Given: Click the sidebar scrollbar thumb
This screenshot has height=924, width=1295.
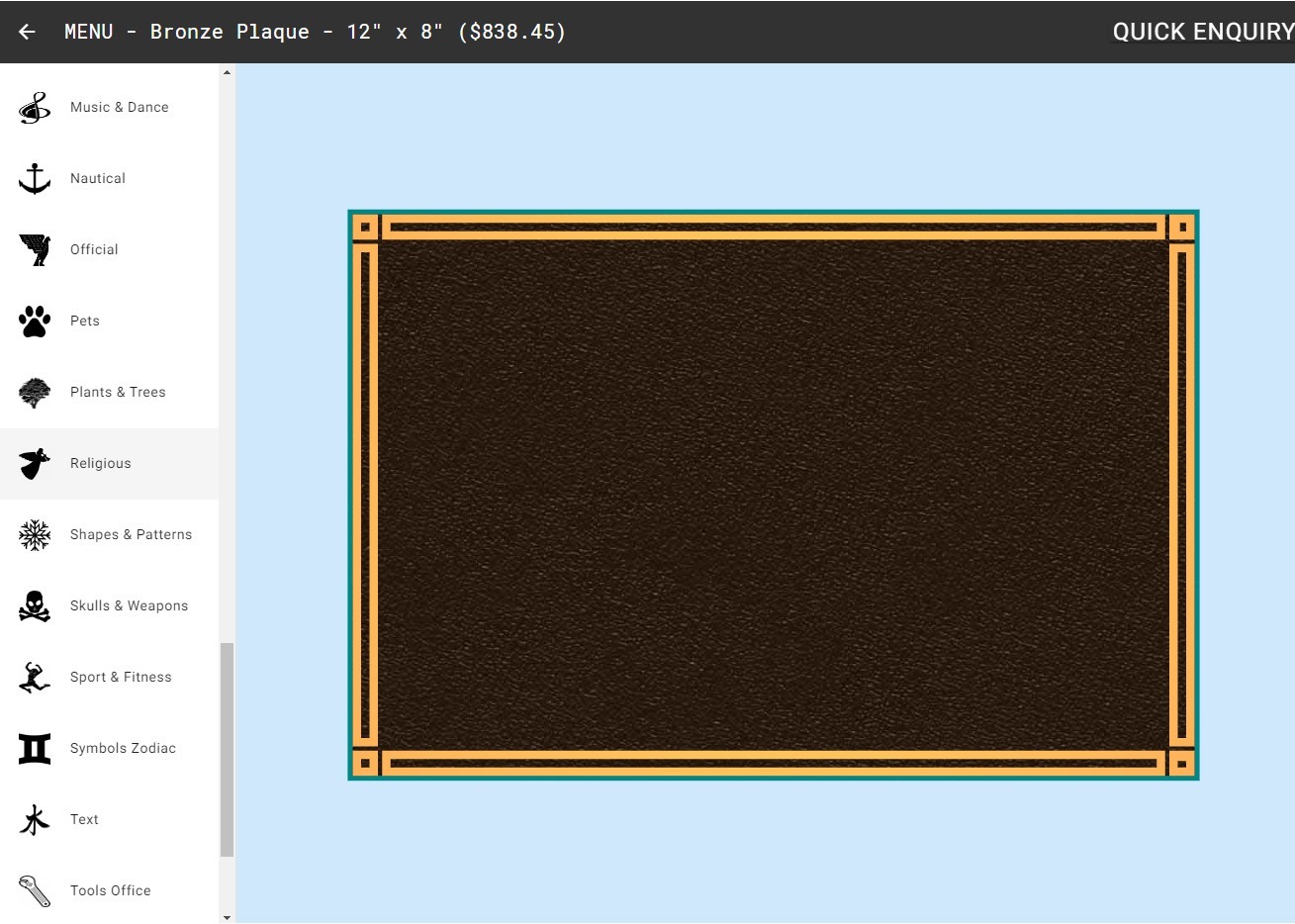Looking at the screenshot, I should [x=227, y=749].
